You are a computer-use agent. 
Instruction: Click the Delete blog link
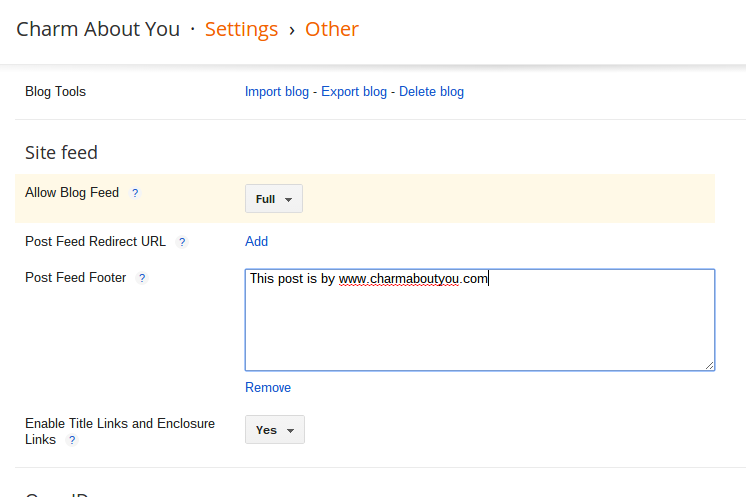(431, 92)
